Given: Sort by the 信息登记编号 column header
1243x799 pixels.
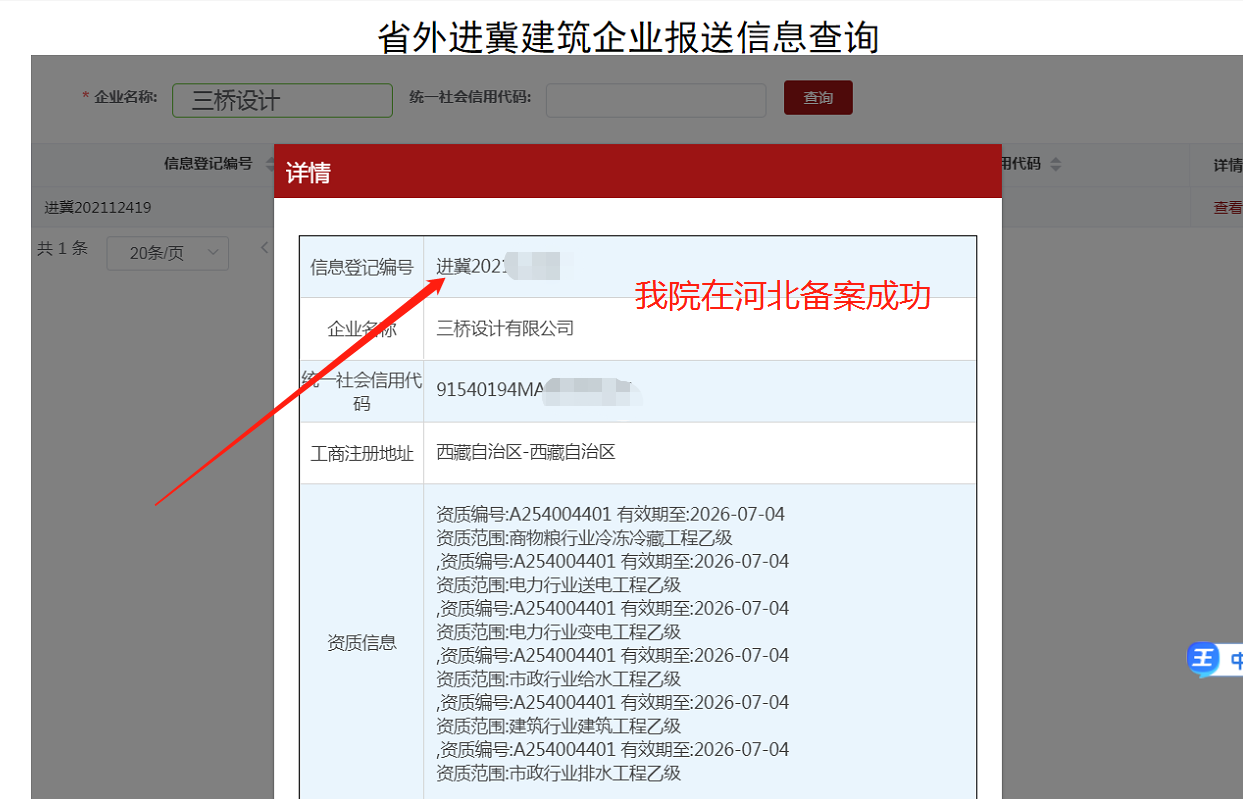Looking at the screenshot, I should (x=208, y=164).
